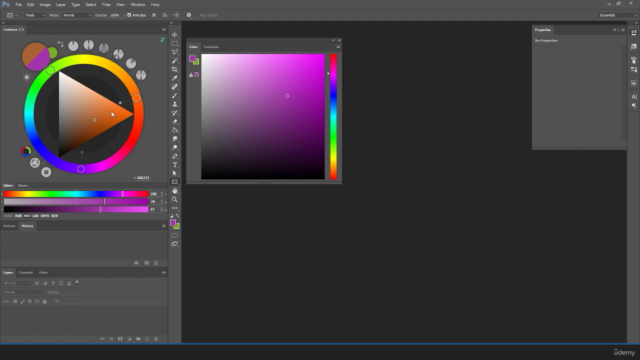The width and height of the screenshot is (640, 360).
Task: Select the Smudge tool
Action: coord(175,139)
